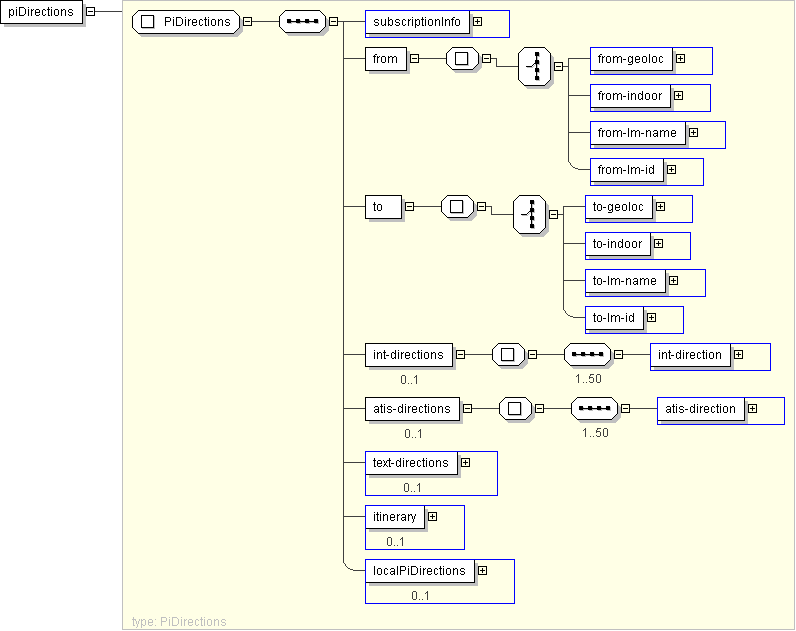The image size is (796, 631).
Task: Click the choice compositor icon in the from branch
Action: (535, 67)
